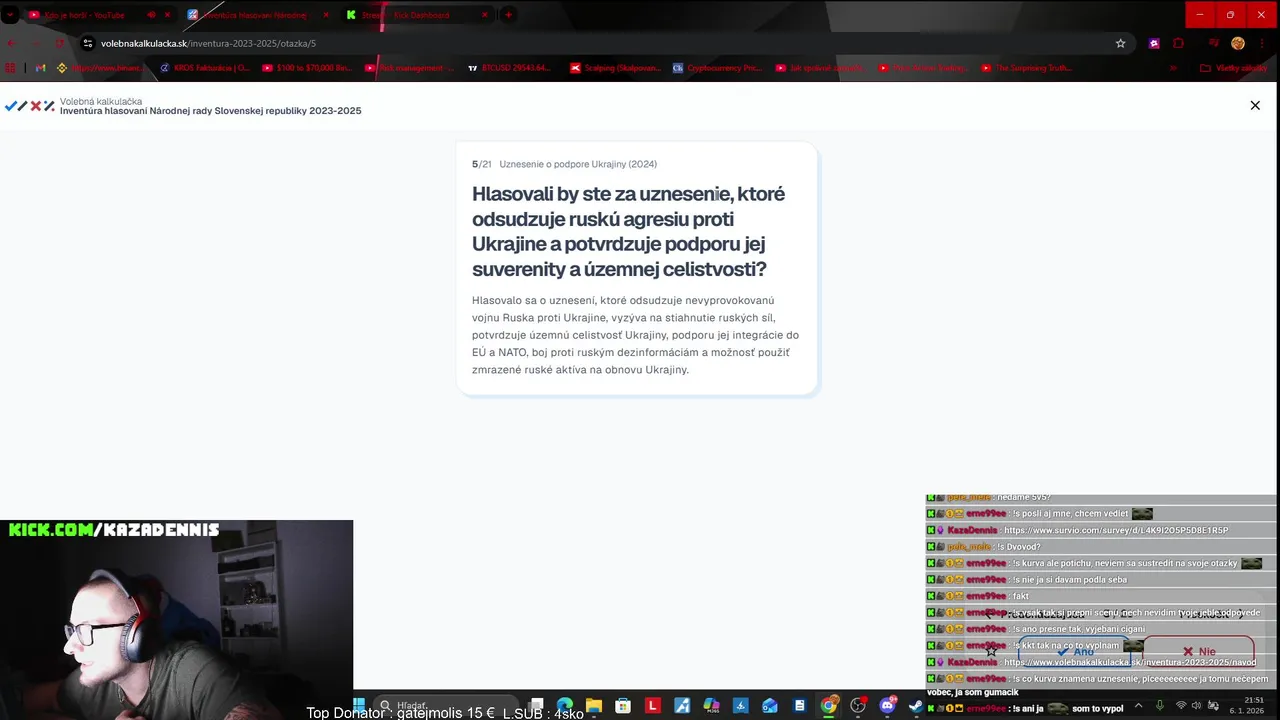
Task: Click the volebnakalkulacka.sk navod link in chat
Action: (1130, 662)
